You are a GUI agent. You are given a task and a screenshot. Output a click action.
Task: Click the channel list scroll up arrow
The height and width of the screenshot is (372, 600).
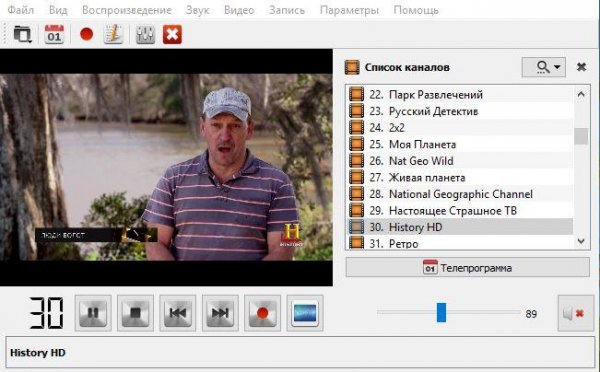[581, 94]
